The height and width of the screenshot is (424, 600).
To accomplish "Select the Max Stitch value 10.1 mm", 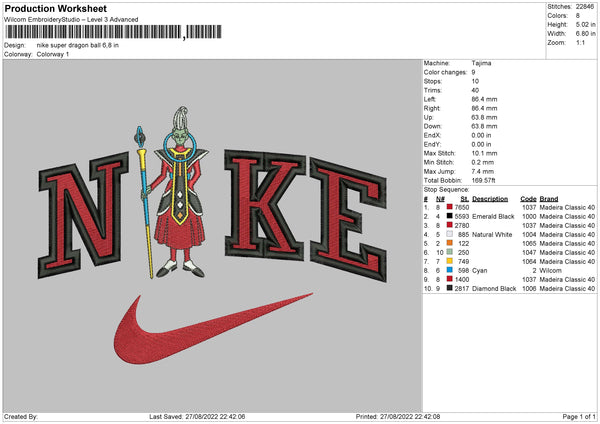I will point(484,153).
